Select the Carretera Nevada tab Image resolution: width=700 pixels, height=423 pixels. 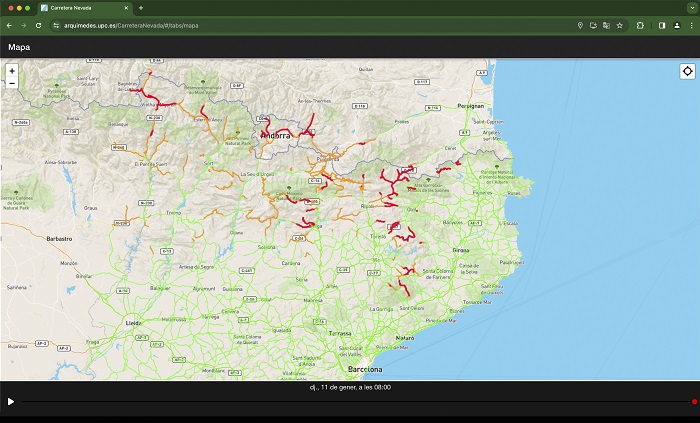(85, 7)
